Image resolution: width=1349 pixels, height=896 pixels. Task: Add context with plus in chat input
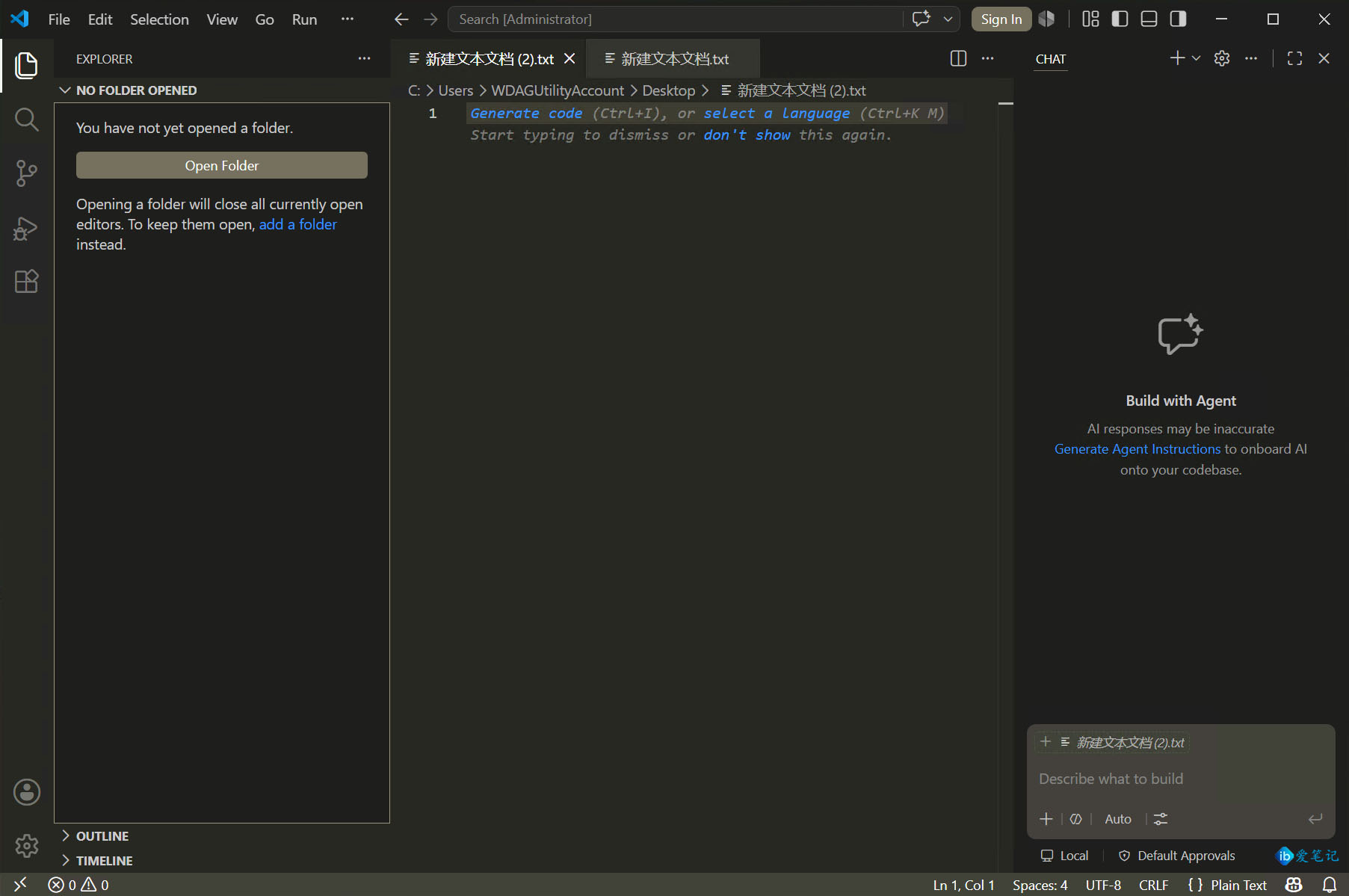click(1046, 819)
